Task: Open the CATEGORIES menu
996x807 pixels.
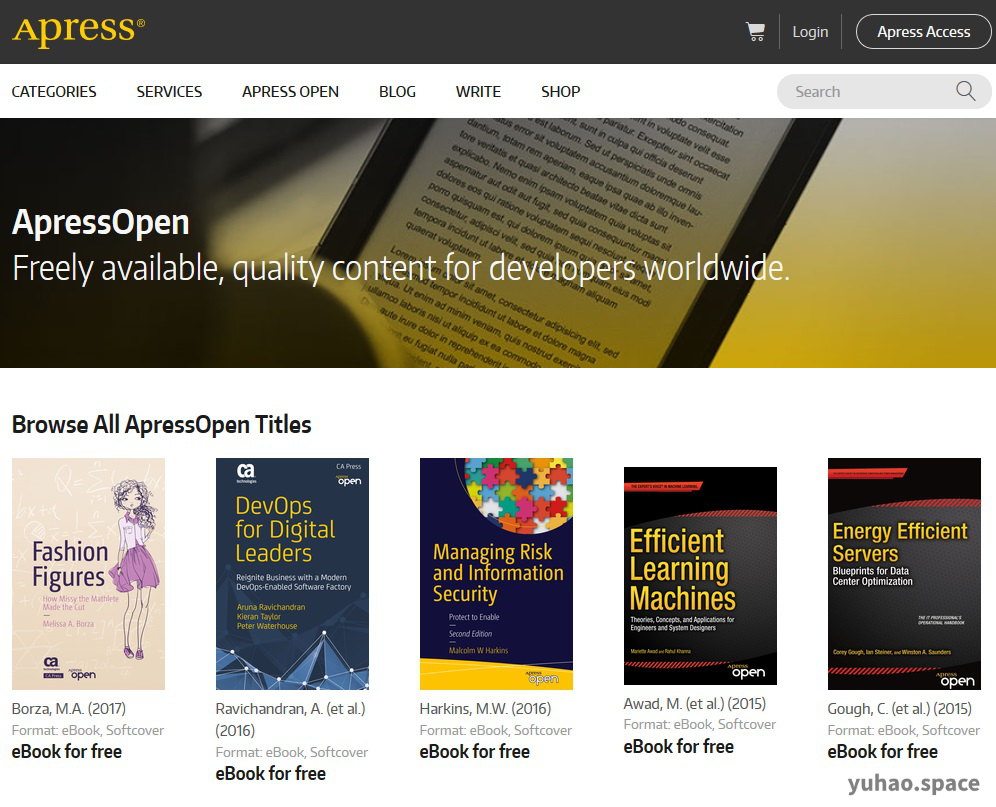Action: 54,92
